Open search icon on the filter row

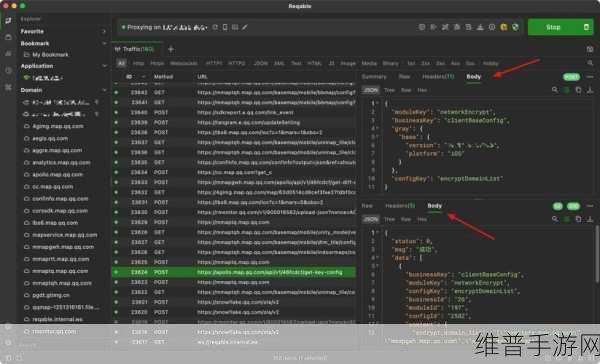click(x=590, y=63)
